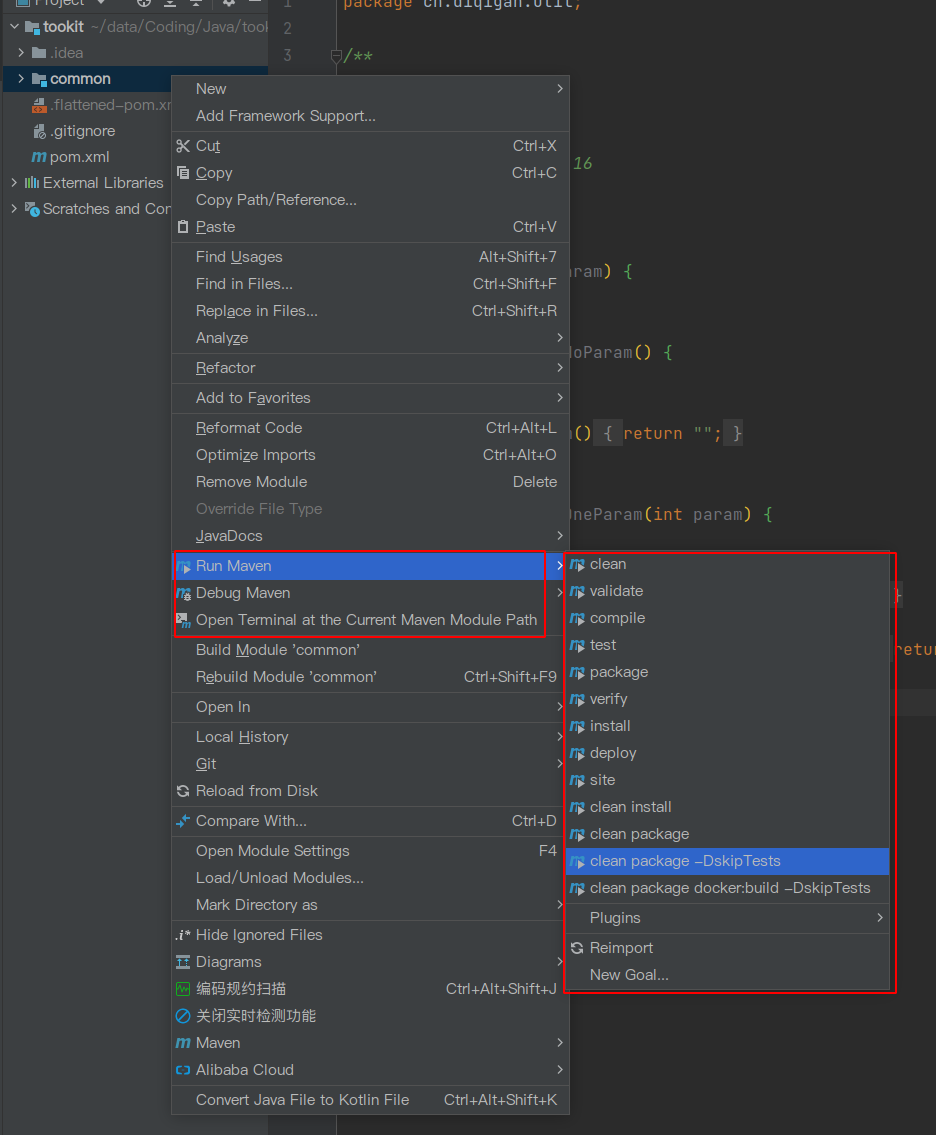Run clean package -DskipTests goal
Viewport: 936px width, 1135px height.
(728, 861)
